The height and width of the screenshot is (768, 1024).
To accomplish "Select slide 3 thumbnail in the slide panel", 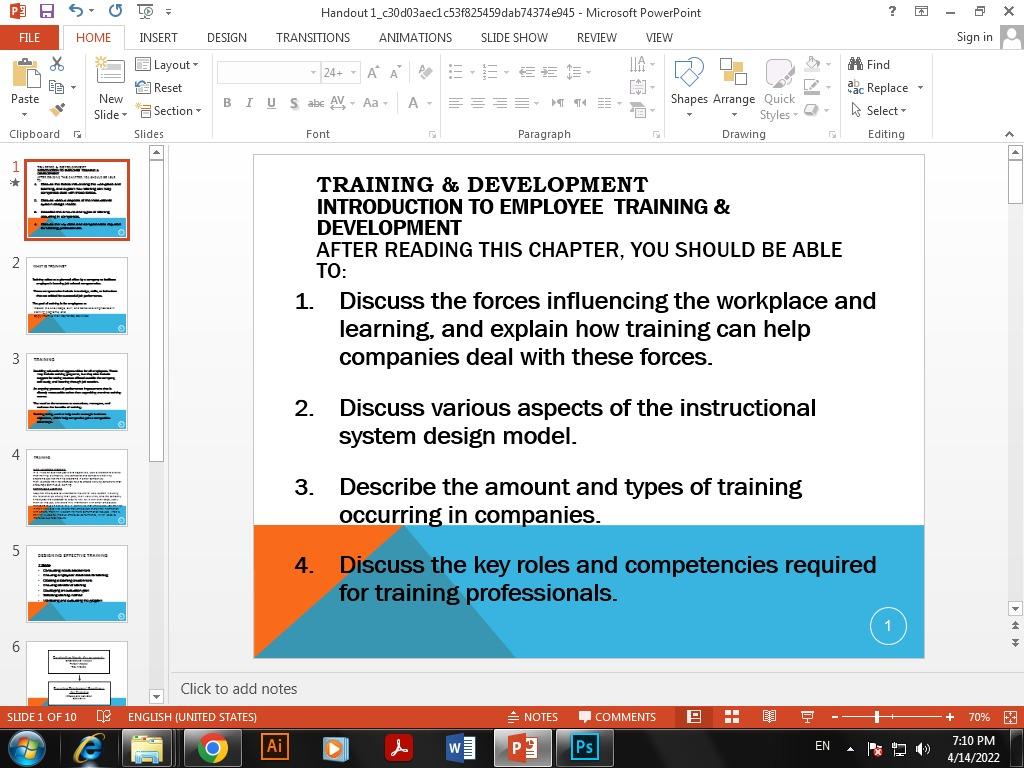I will [77, 390].
